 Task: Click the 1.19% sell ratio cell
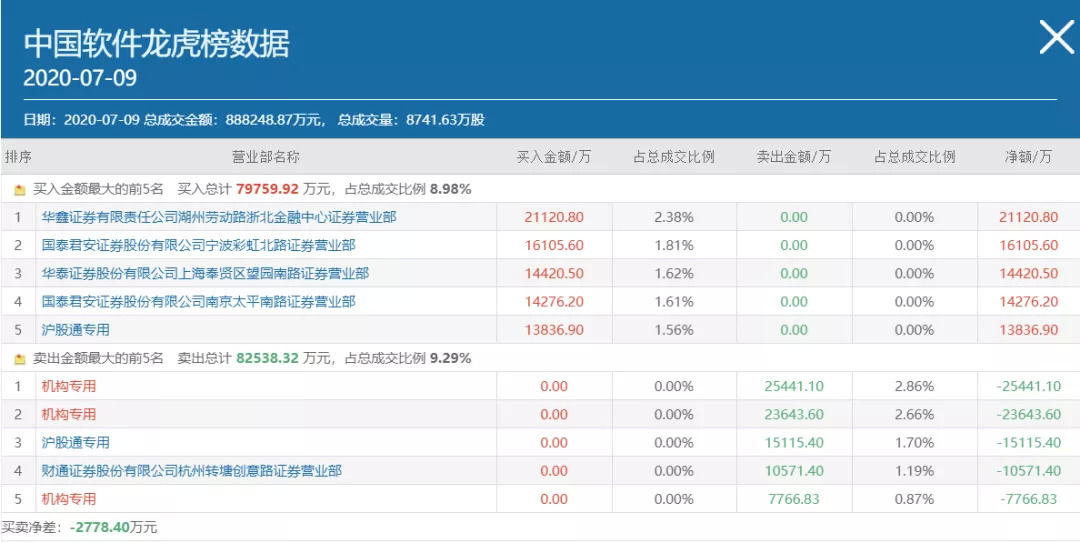(x=915, y=471)
